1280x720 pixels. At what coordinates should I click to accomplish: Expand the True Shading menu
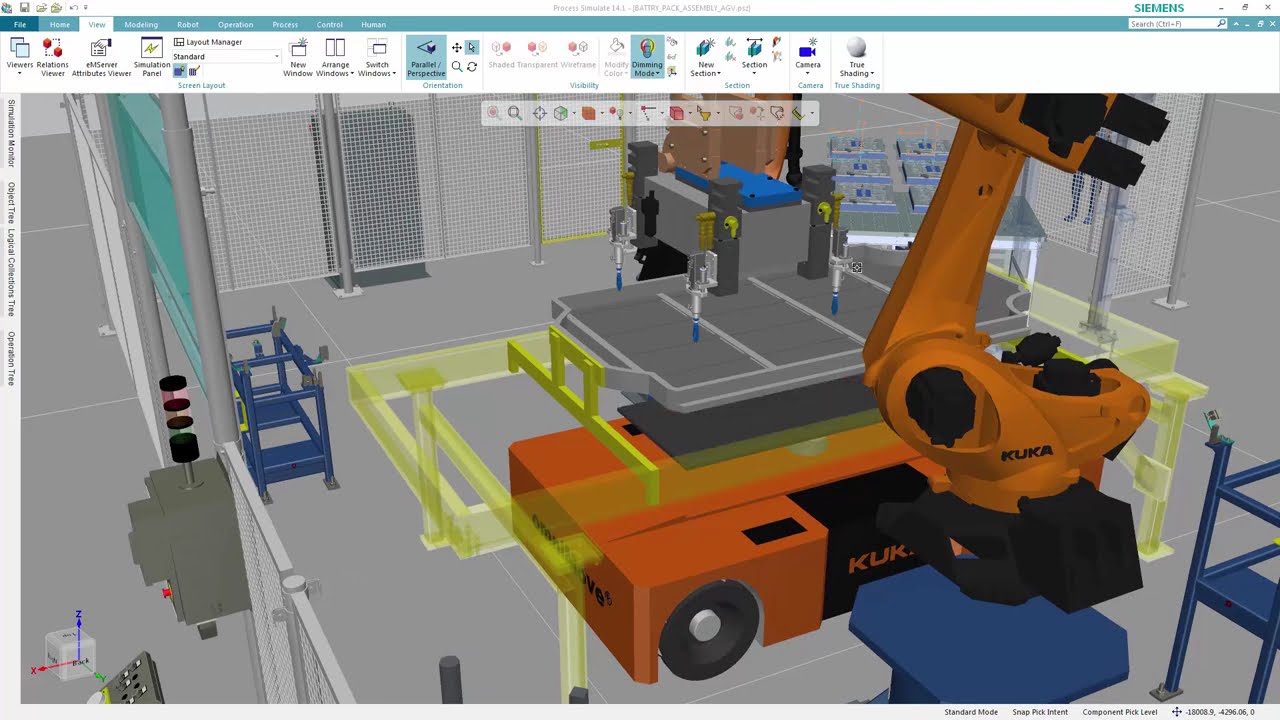[856, 58]
